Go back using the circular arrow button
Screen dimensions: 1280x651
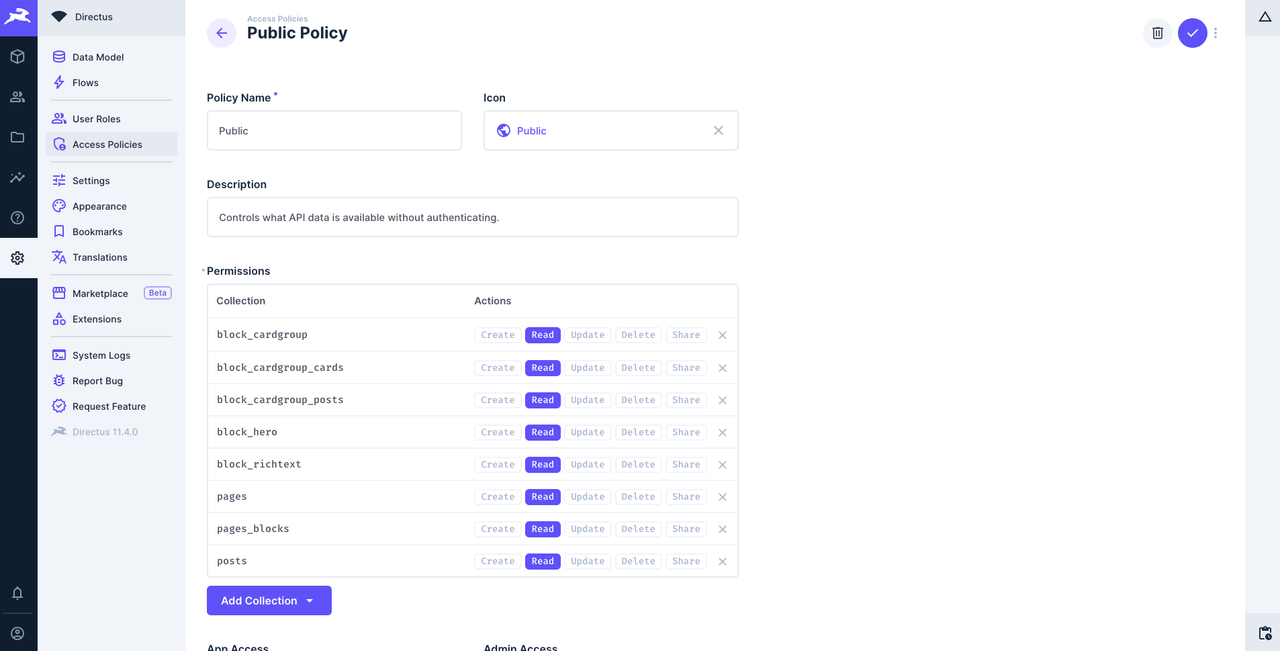point(221,33)
